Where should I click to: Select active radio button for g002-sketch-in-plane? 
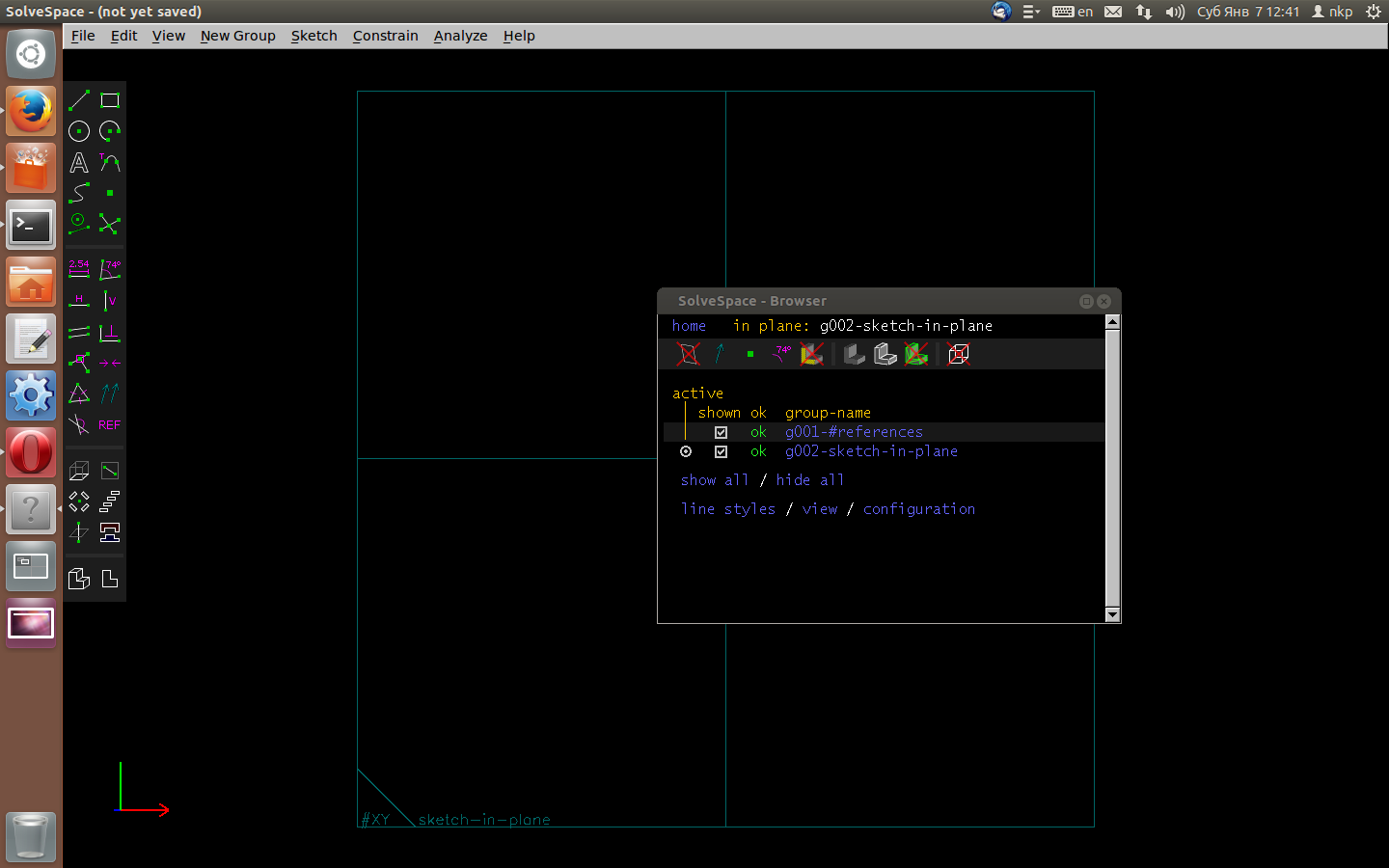click(x=686, y=451)
